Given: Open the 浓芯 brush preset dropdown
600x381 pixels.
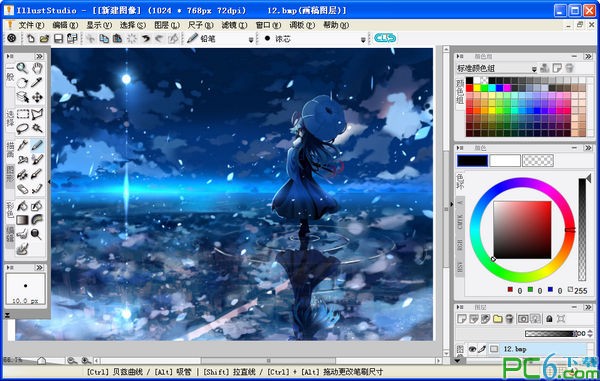Looking at the screenshot, I should (363, 39).
